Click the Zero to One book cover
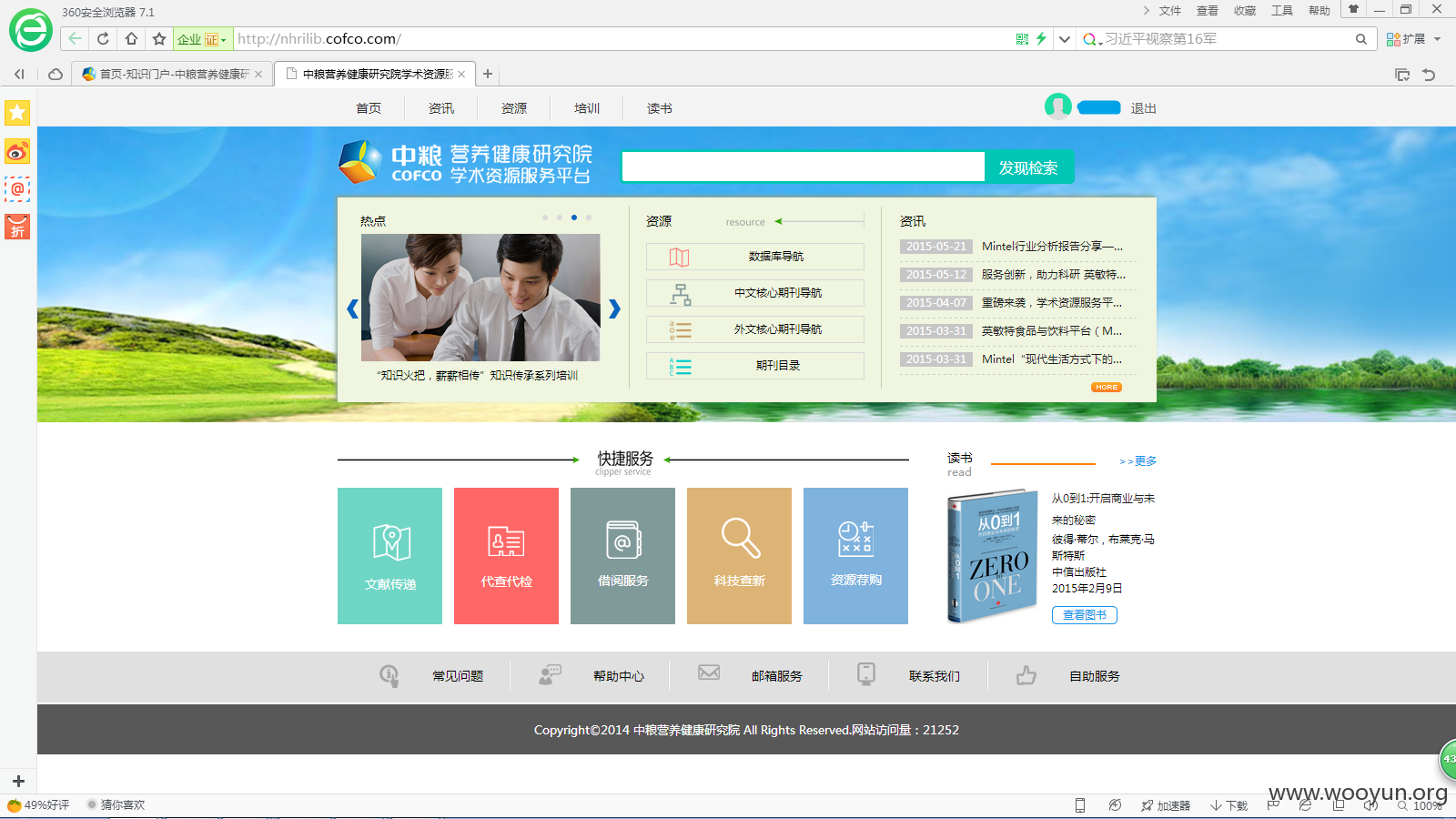Viewport: 1456px width, 819px height. click(992, 555)
